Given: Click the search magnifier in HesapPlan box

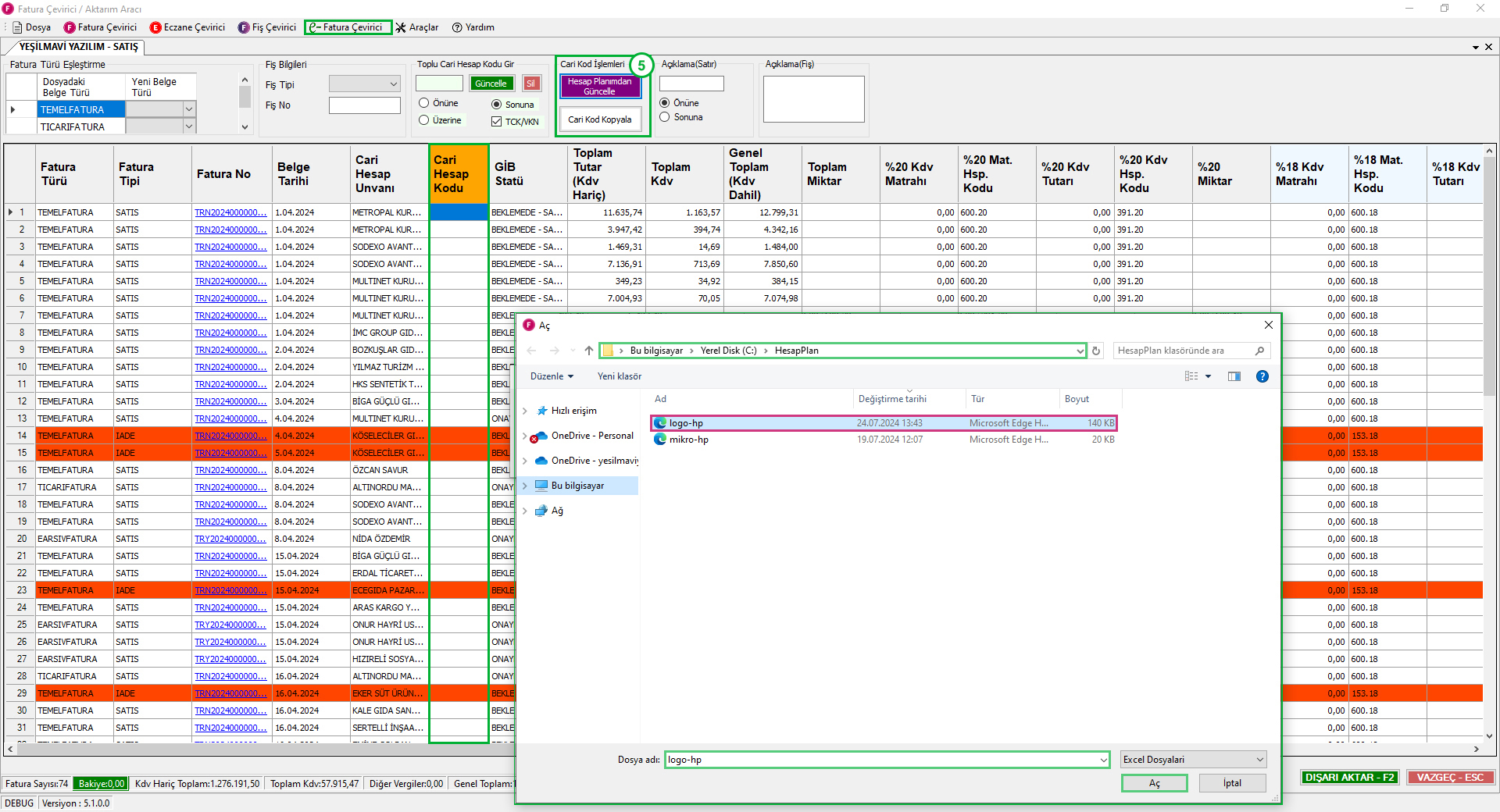Looking at the screenshot, I should tap(1259, 351).
